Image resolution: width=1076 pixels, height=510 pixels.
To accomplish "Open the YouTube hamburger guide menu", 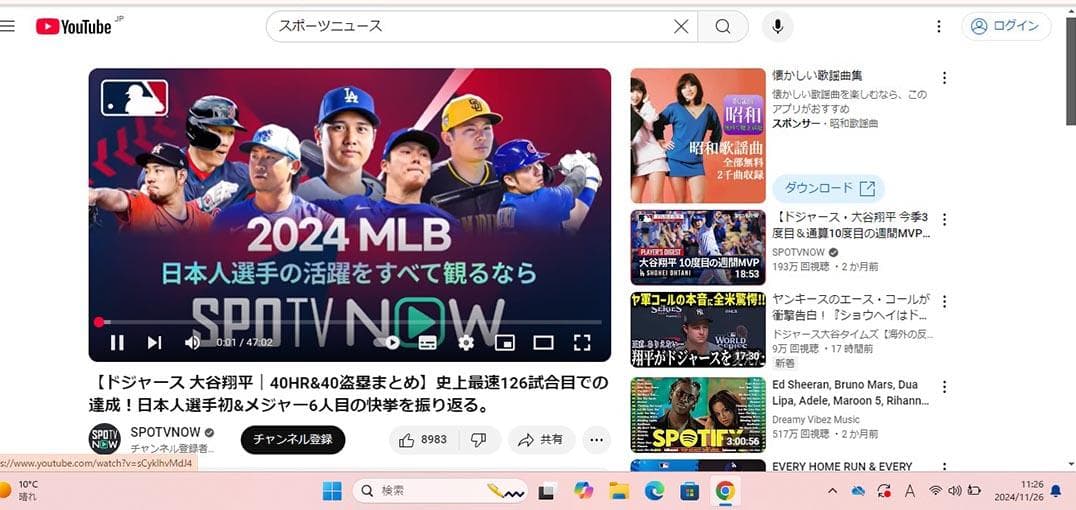I will pyautogui.click(x=7, y=26).
